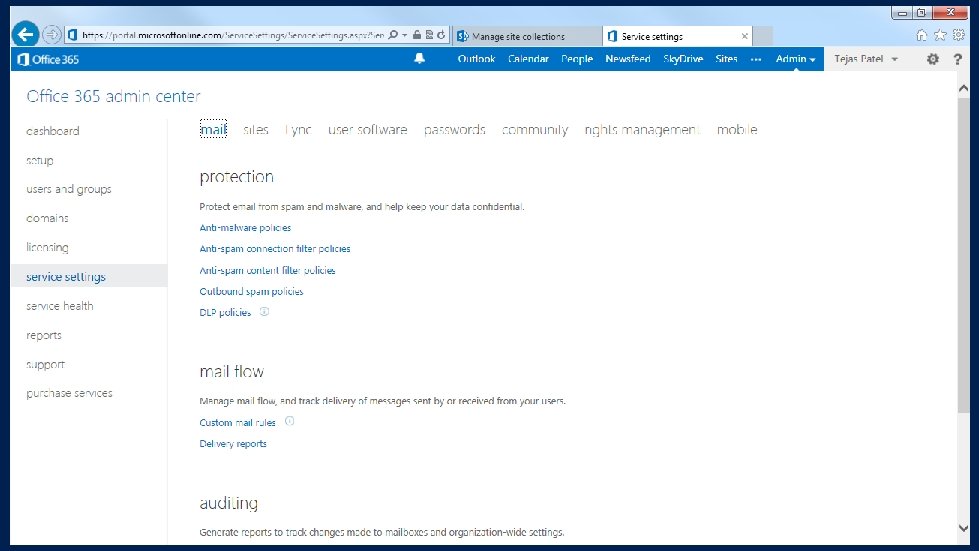Open the browser home icon

click(x=922, y=36)
